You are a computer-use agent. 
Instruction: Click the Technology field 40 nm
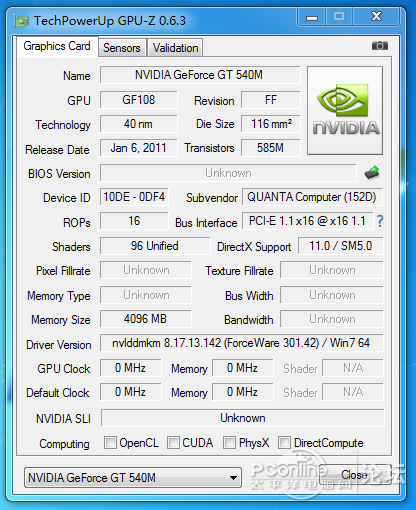(x=138, y=124)
